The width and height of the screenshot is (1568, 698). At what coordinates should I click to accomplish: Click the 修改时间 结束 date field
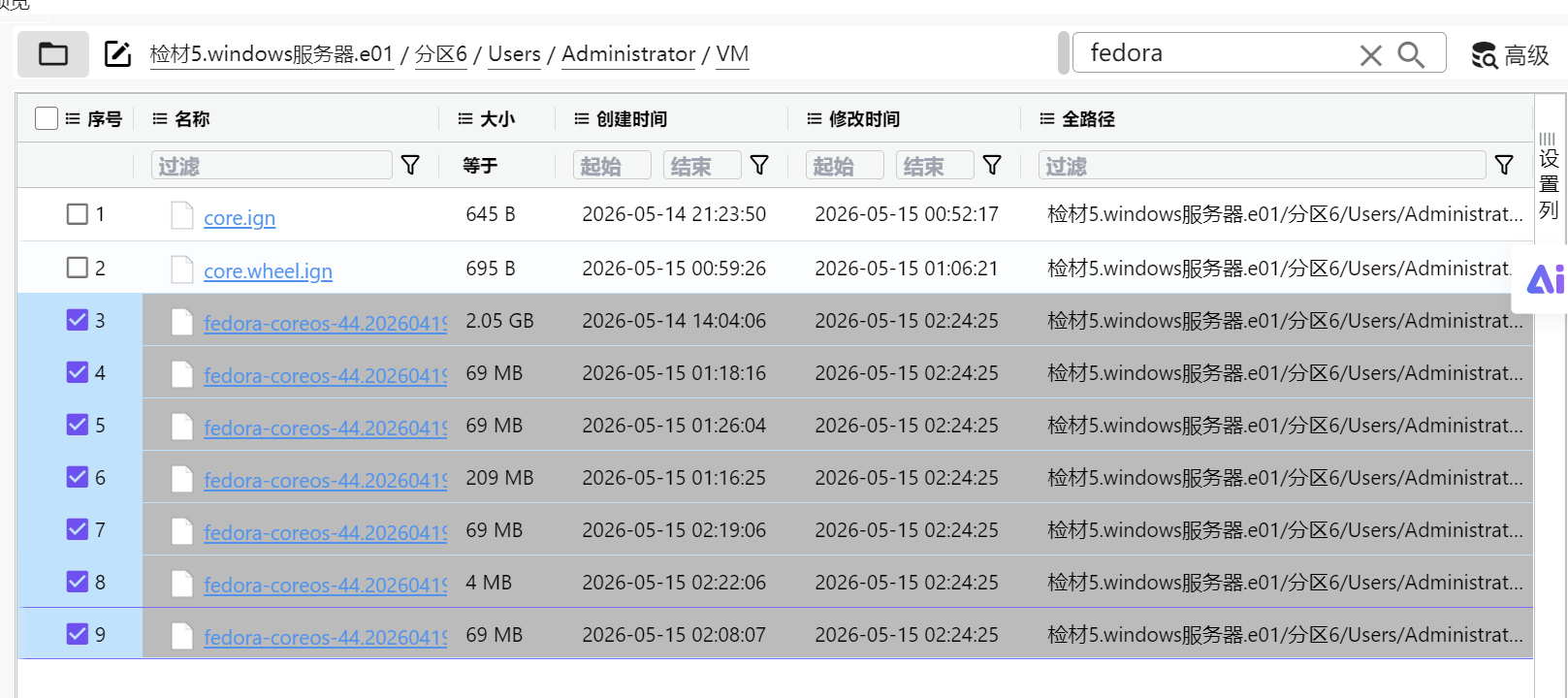coord(935,166)
